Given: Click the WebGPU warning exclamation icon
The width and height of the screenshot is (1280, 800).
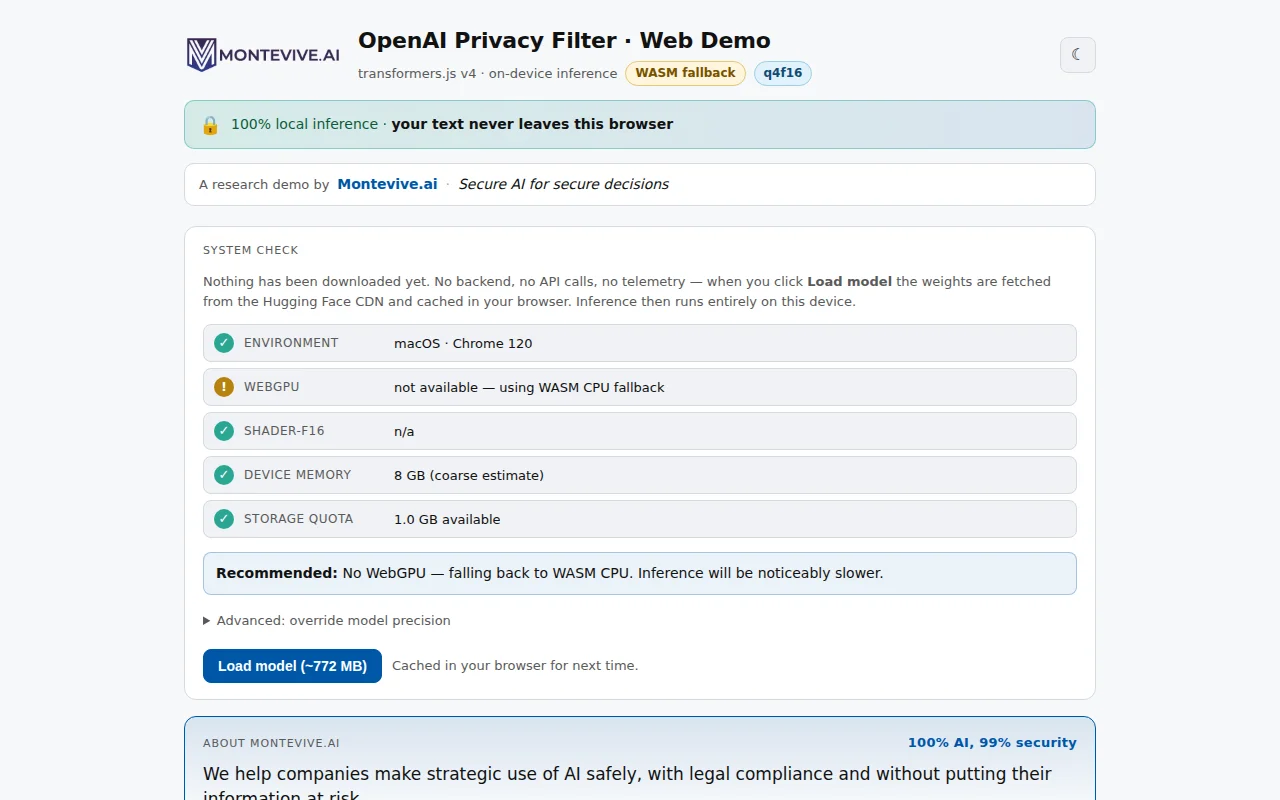Looking at the screenshot, I should pos(224,387).
